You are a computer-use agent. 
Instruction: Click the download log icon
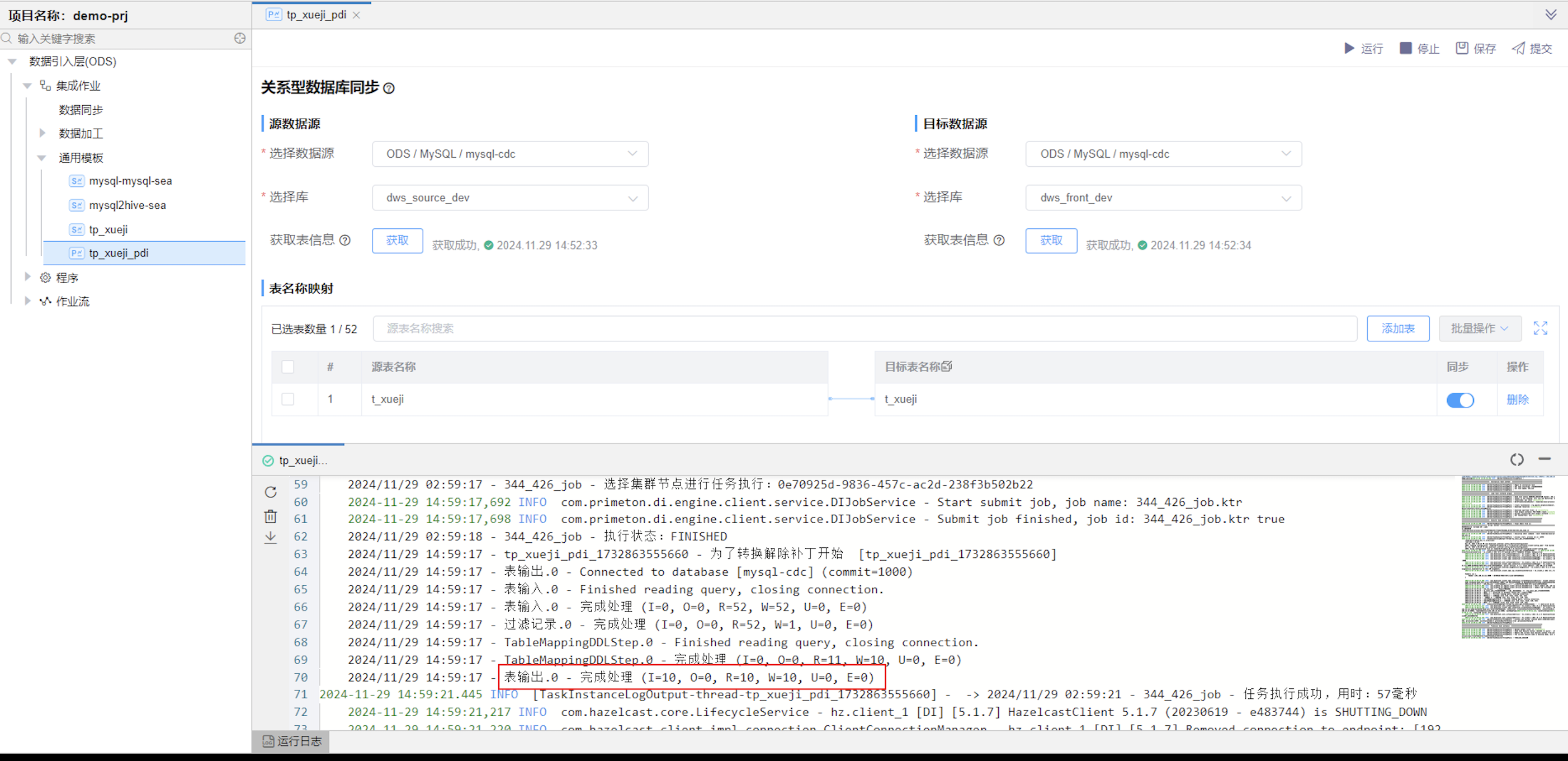click(271, 537)
